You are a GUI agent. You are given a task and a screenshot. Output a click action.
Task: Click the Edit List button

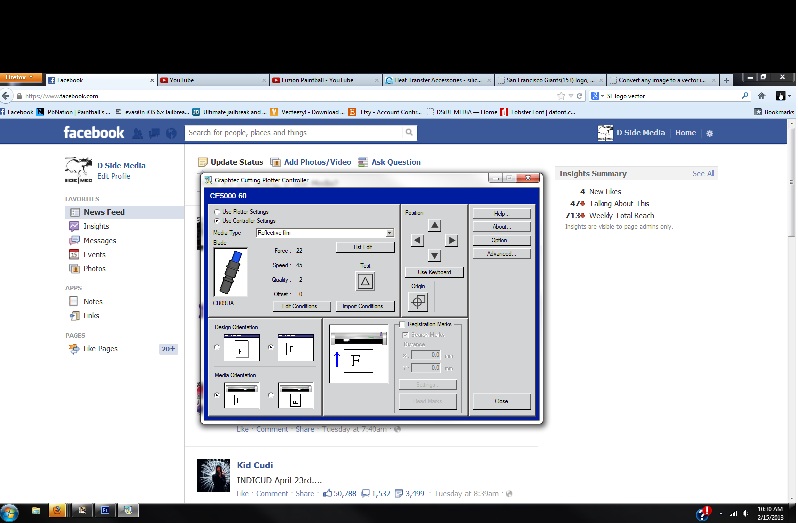point(365,247)
